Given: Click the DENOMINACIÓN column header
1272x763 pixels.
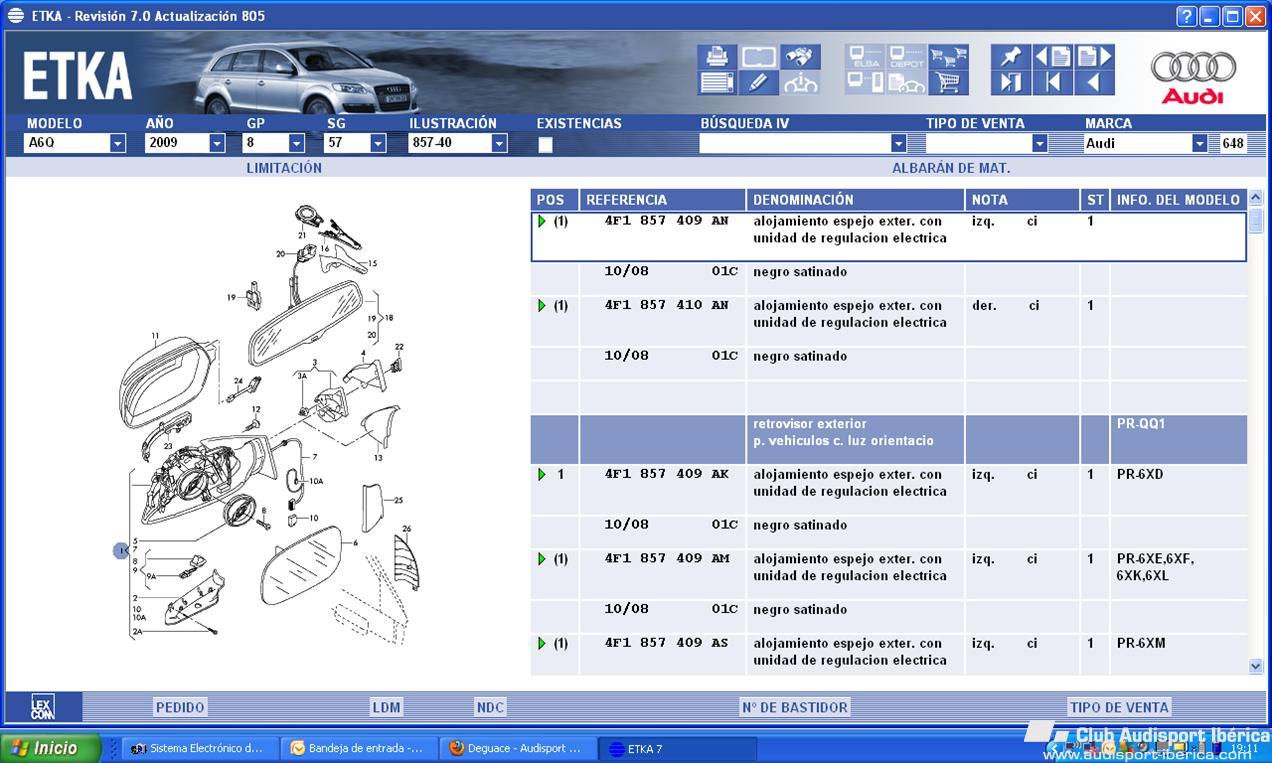Looking at the screenshot, I should pyautogui.click(x=856, y=200).
